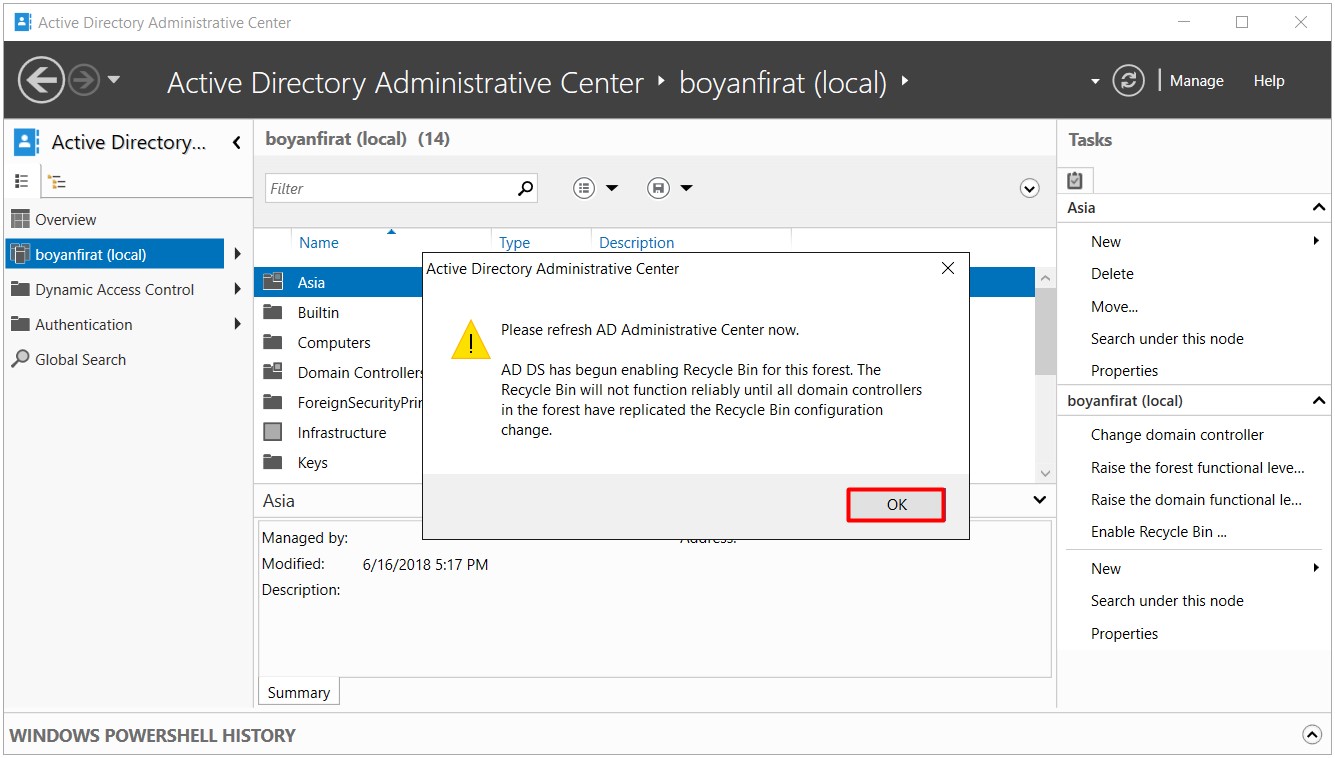Open Properties under Asia tasks
This screenshot has width=1335, height=758.
1124,371
